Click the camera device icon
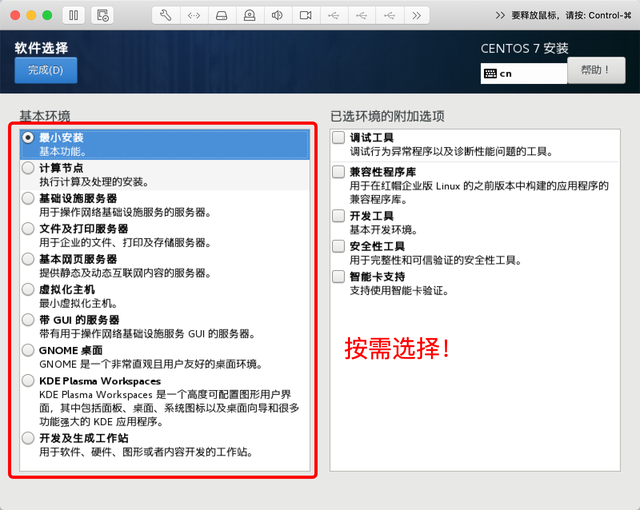Image resolution: width=640 pixels, height=510 pixels. click(305, 16)
